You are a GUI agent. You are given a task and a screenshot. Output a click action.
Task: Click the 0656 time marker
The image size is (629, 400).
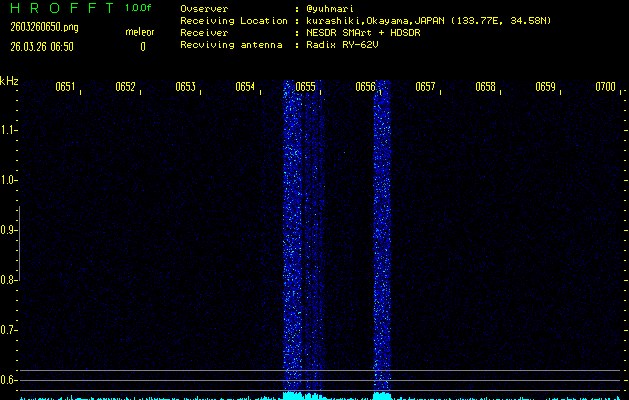point(365,87)
